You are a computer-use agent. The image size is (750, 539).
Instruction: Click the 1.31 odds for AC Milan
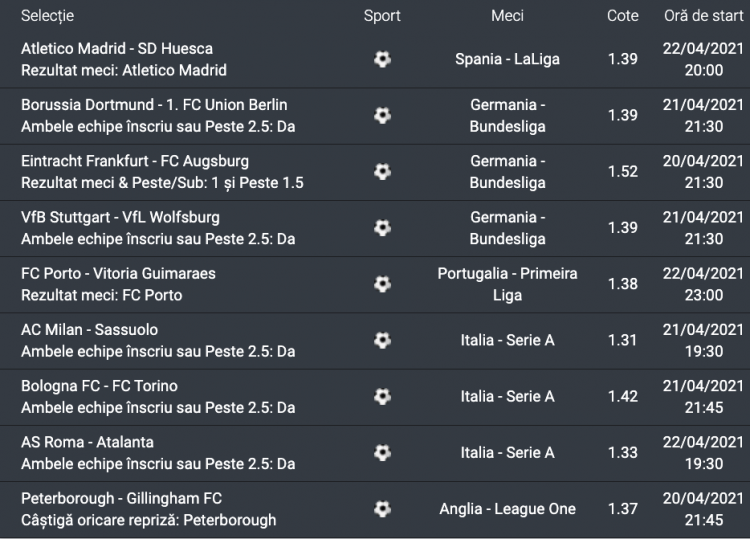coord(622,340)
